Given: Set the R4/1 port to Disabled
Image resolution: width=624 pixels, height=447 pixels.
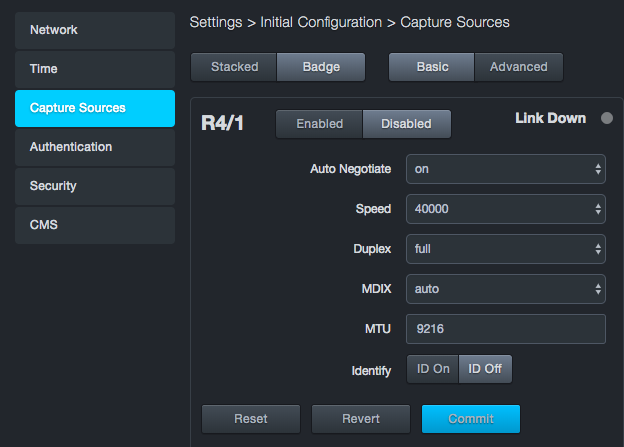Looking at the screenshot, I should click(406, 124).
